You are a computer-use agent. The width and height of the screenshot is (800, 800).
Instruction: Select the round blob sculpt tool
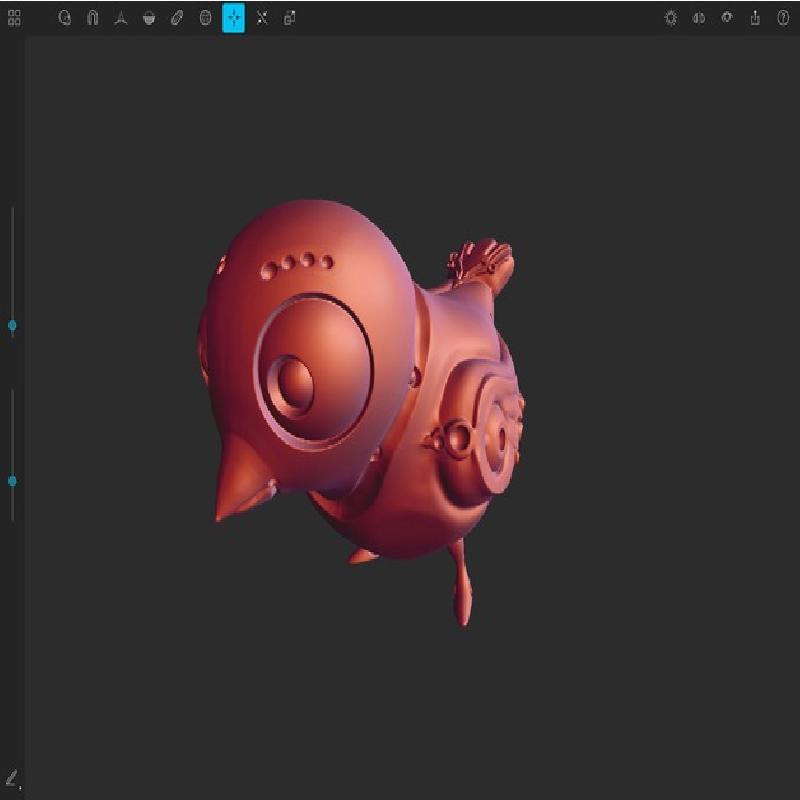65,18
